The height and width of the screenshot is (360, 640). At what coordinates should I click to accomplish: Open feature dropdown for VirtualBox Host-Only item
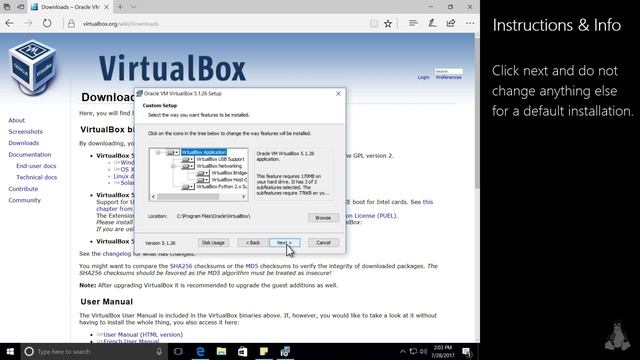point(202,180)
